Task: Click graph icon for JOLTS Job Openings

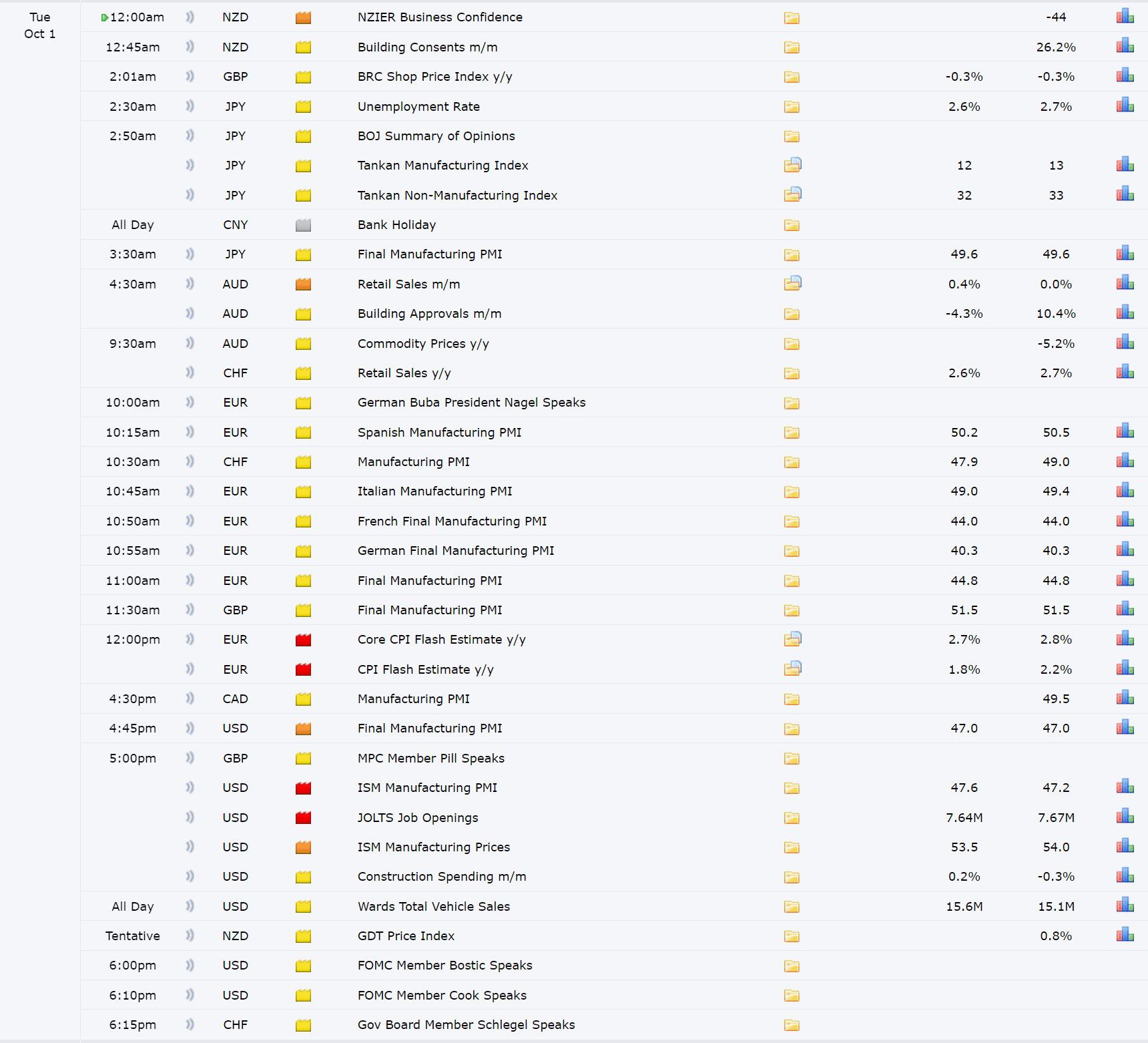Action: pyautogui.click(x=1125, y=817)
